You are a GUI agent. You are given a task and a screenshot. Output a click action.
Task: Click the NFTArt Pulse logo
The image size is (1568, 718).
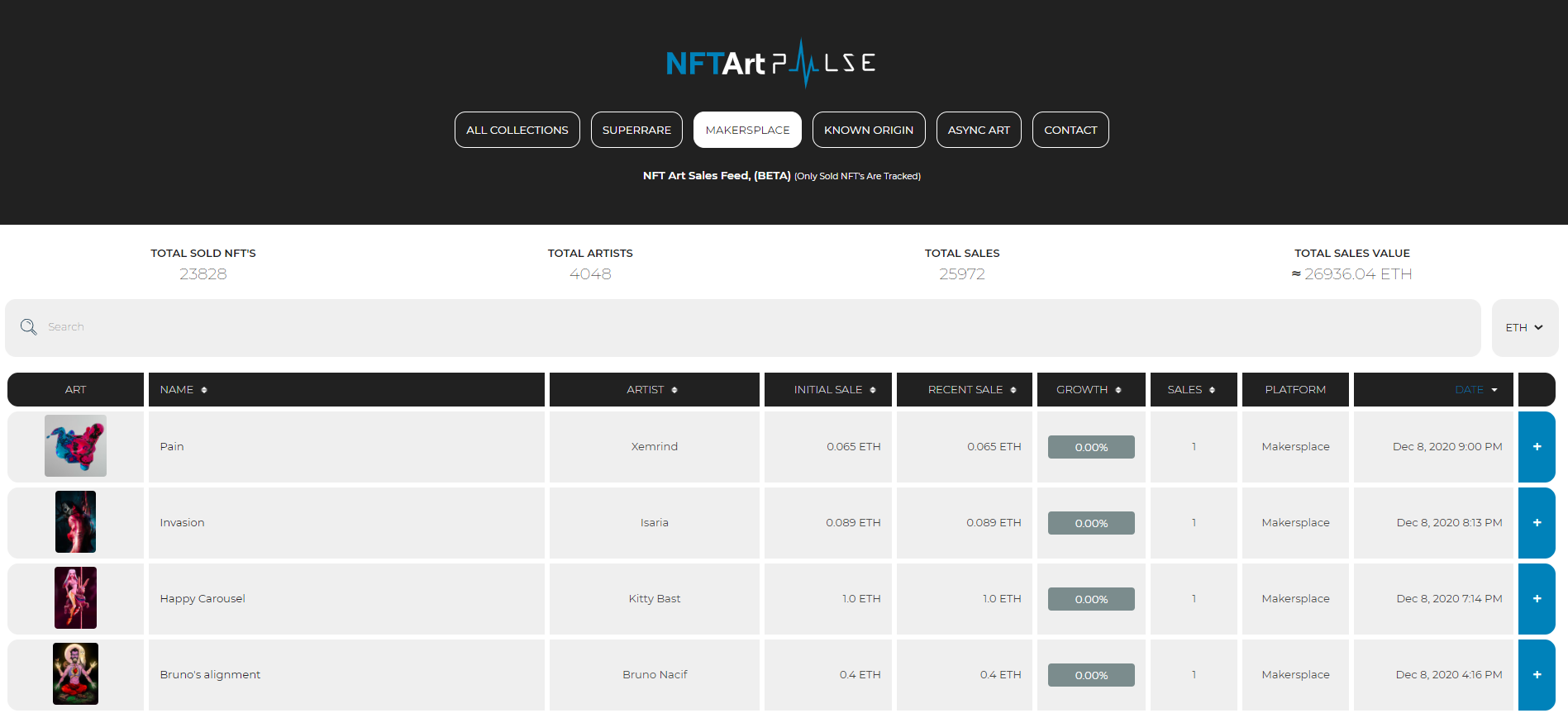pos(770,63)
